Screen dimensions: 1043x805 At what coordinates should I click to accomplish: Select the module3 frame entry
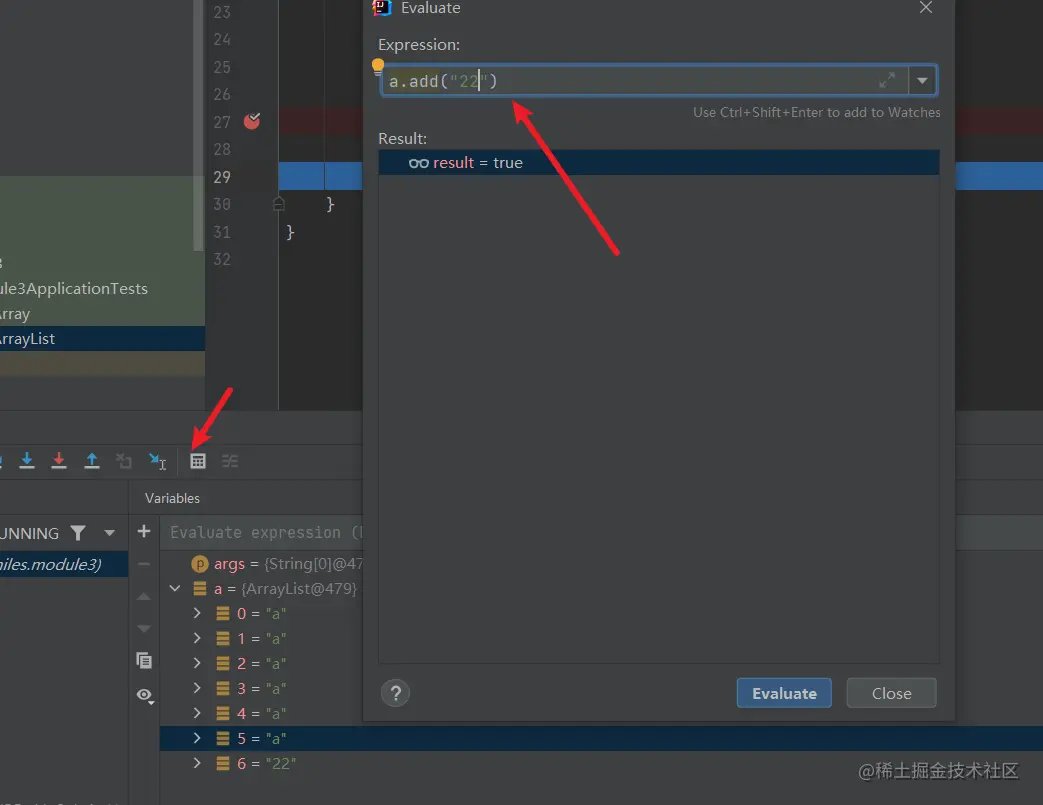pos(64,564)
